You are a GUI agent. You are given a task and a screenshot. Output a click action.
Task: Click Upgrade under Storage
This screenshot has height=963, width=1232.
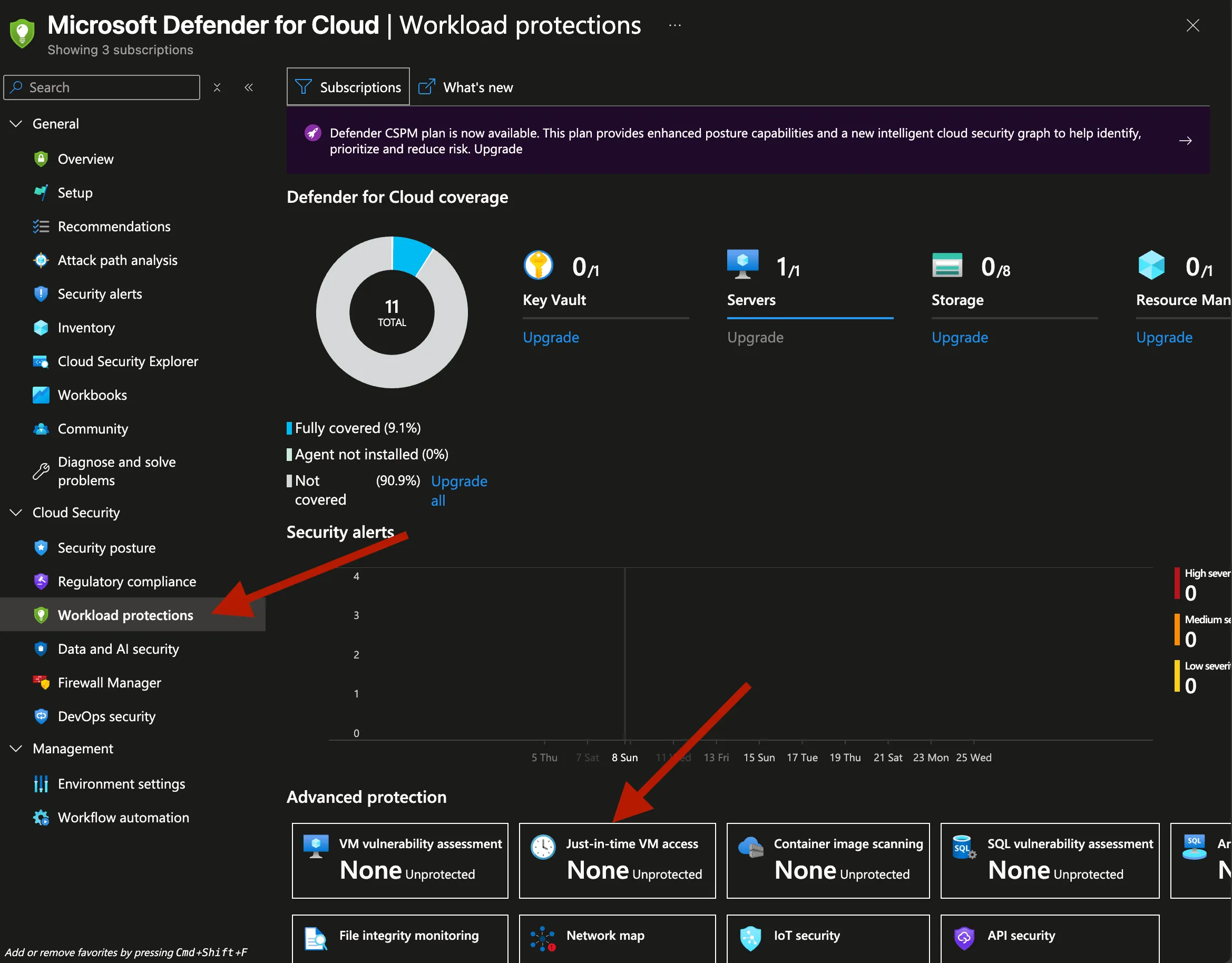960,337
